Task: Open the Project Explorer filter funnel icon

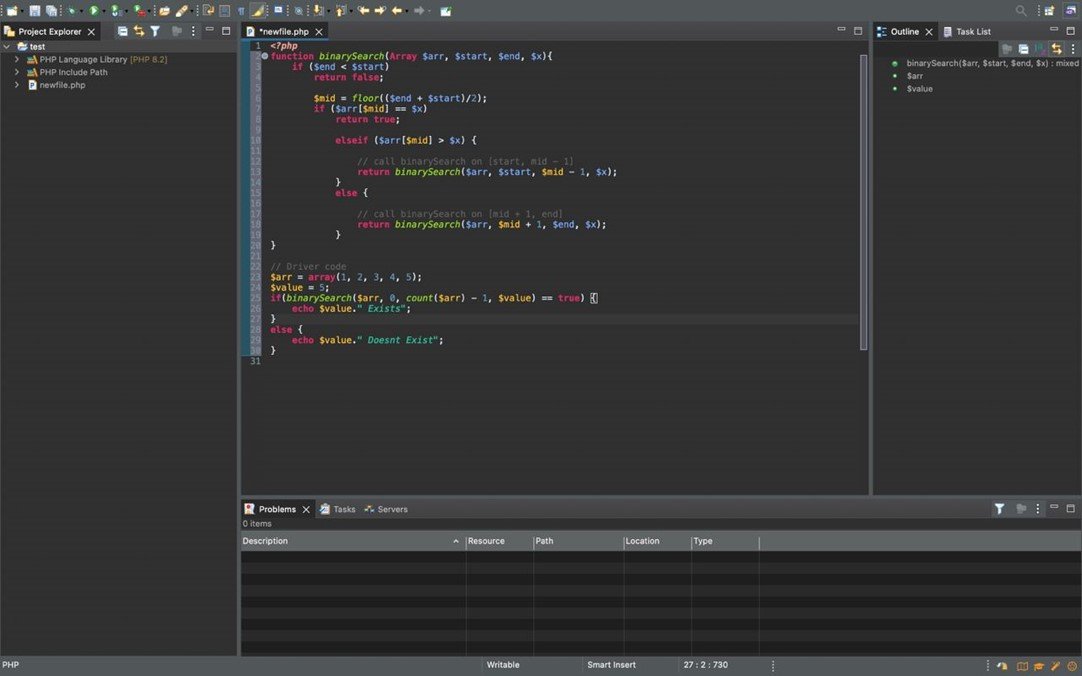Action: 155,31
